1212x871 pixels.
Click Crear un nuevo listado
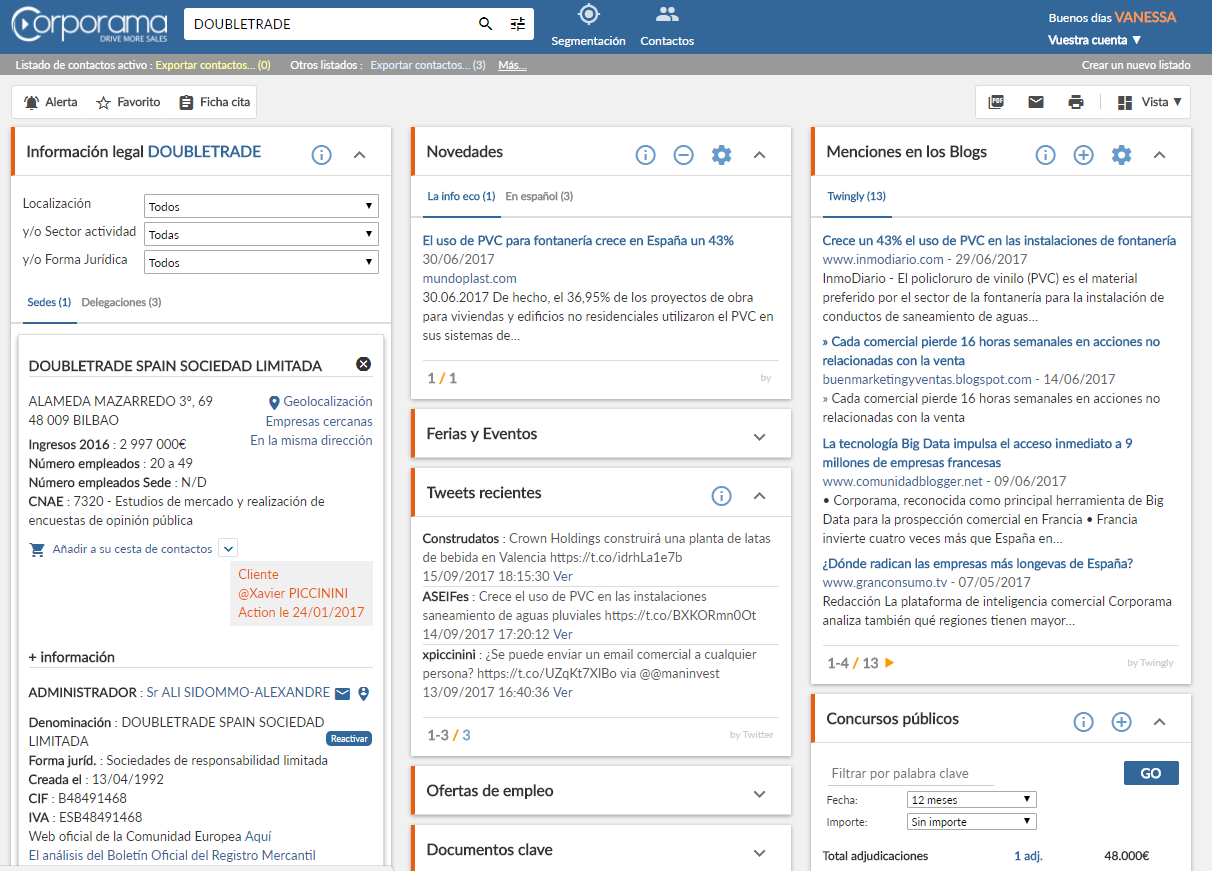tap(1136, 65)
